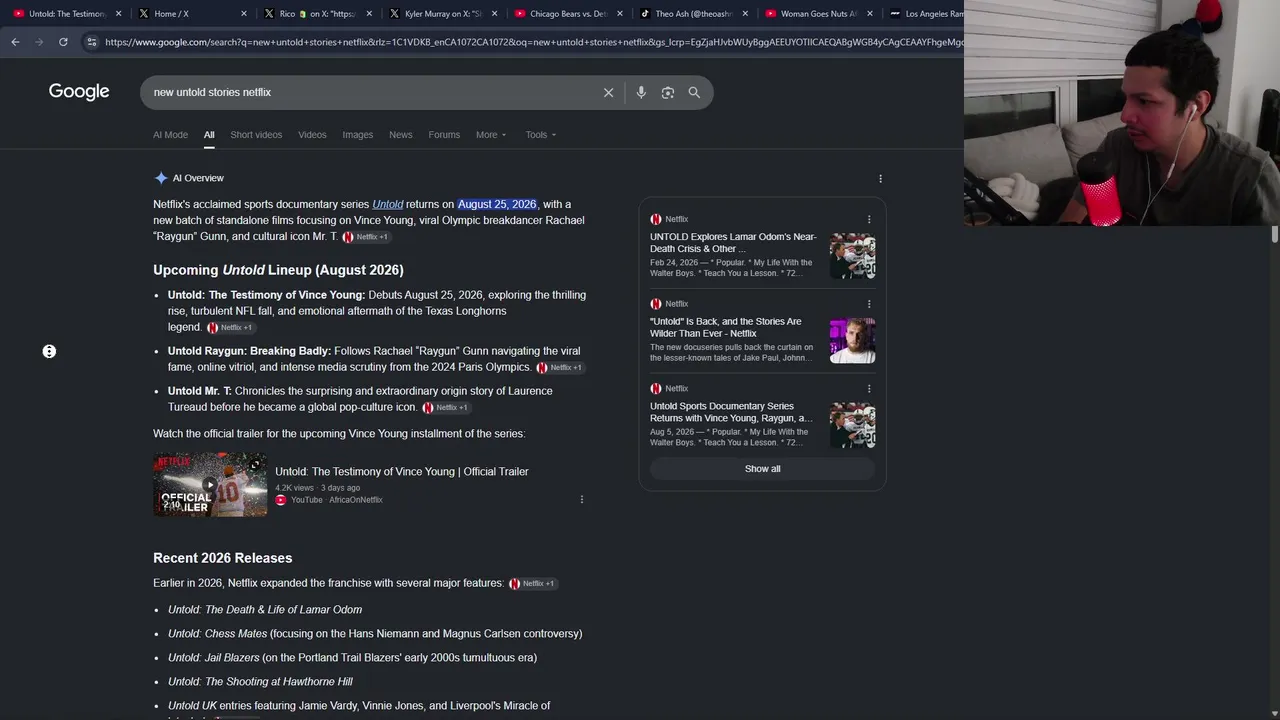Click the browser address bar URL

[533, 42]
